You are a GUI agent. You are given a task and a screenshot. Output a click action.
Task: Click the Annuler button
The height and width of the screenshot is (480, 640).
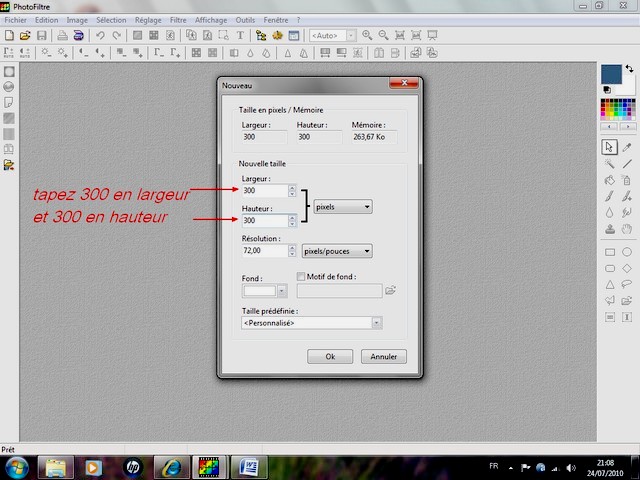(x=384, y=356)
